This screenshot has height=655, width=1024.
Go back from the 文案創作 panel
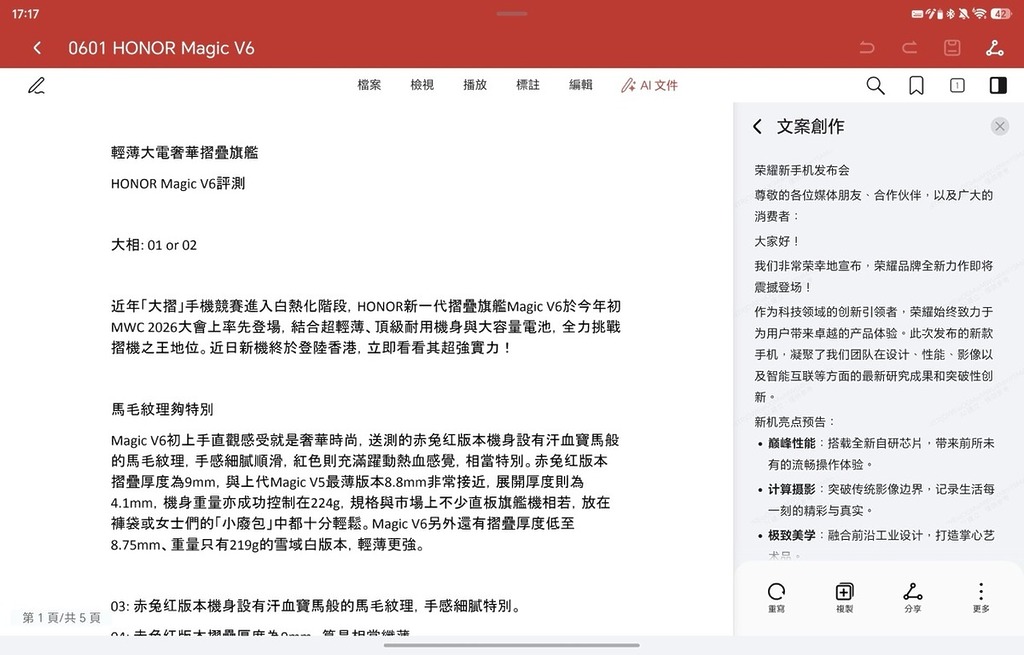758,126
